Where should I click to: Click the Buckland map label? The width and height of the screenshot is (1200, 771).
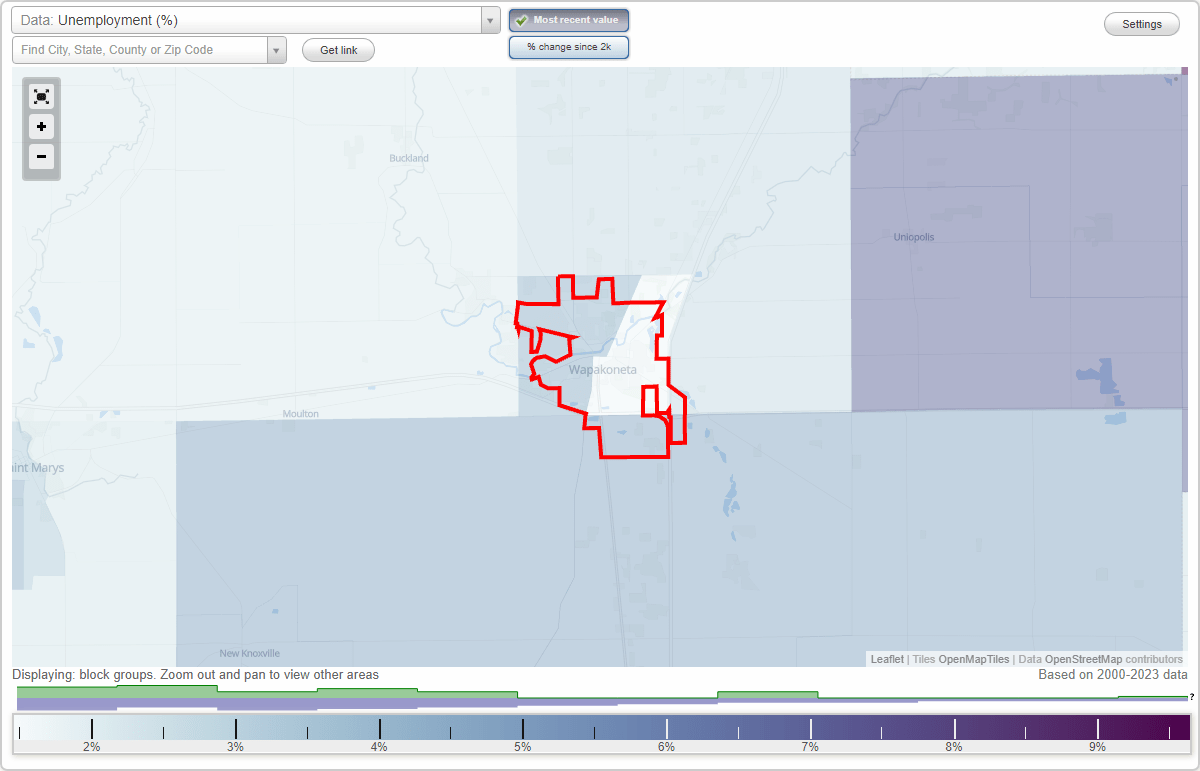pos(408,158)
